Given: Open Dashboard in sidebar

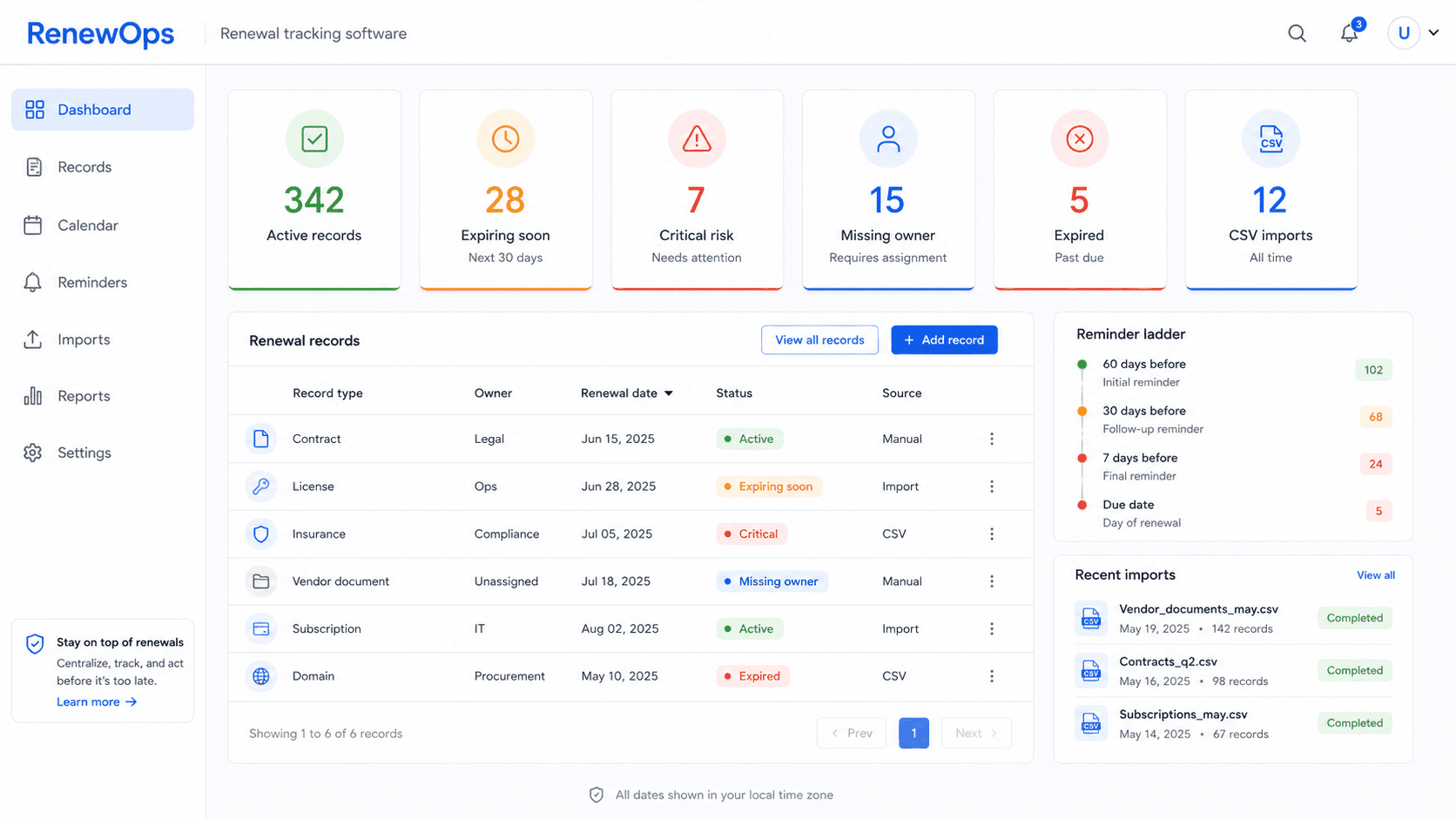Looking at the screenshot, I should pos(103,110).
